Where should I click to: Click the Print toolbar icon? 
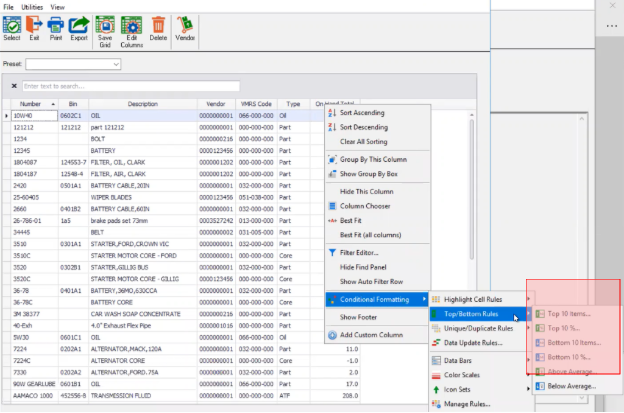(x=56, y=25)
